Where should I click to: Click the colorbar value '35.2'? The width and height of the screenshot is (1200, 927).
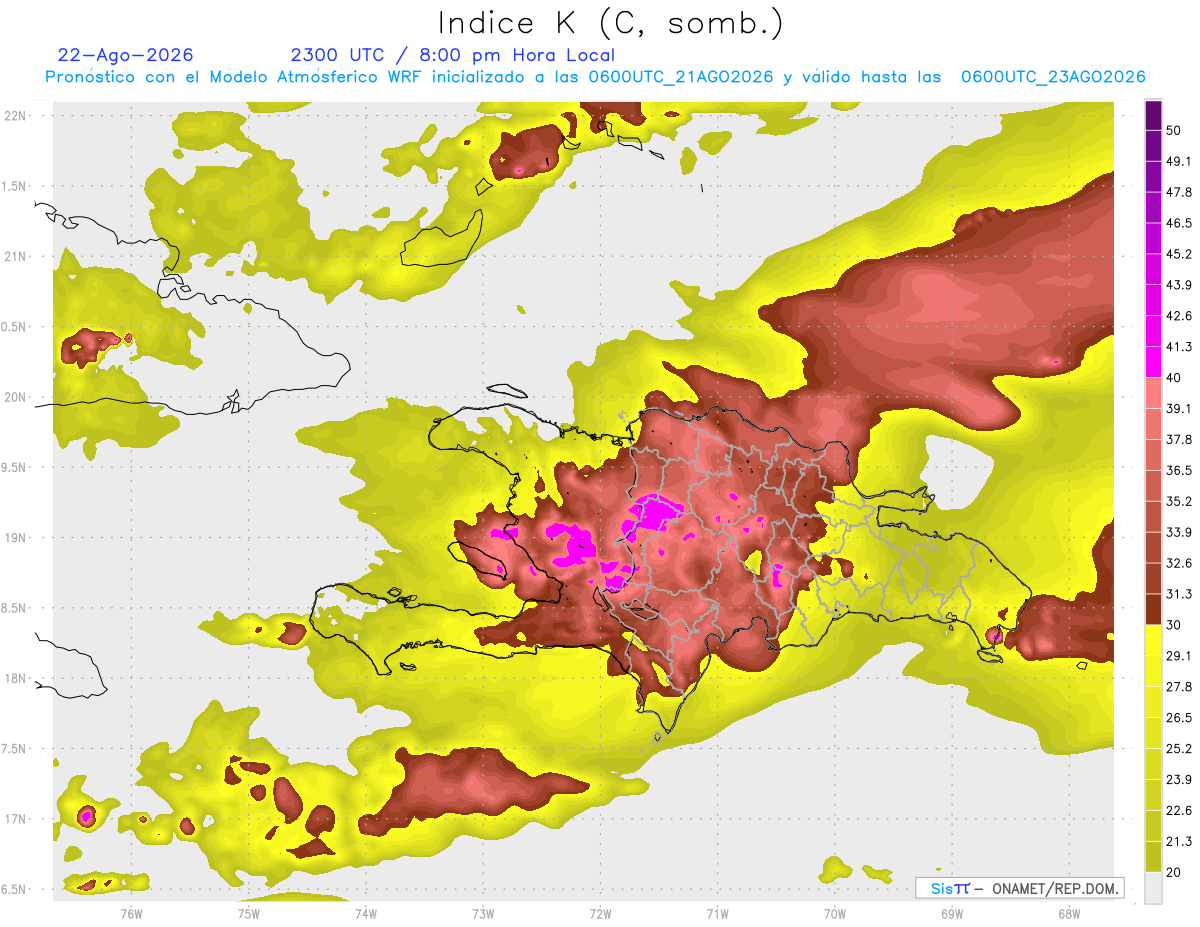(x=1178, y=501)
